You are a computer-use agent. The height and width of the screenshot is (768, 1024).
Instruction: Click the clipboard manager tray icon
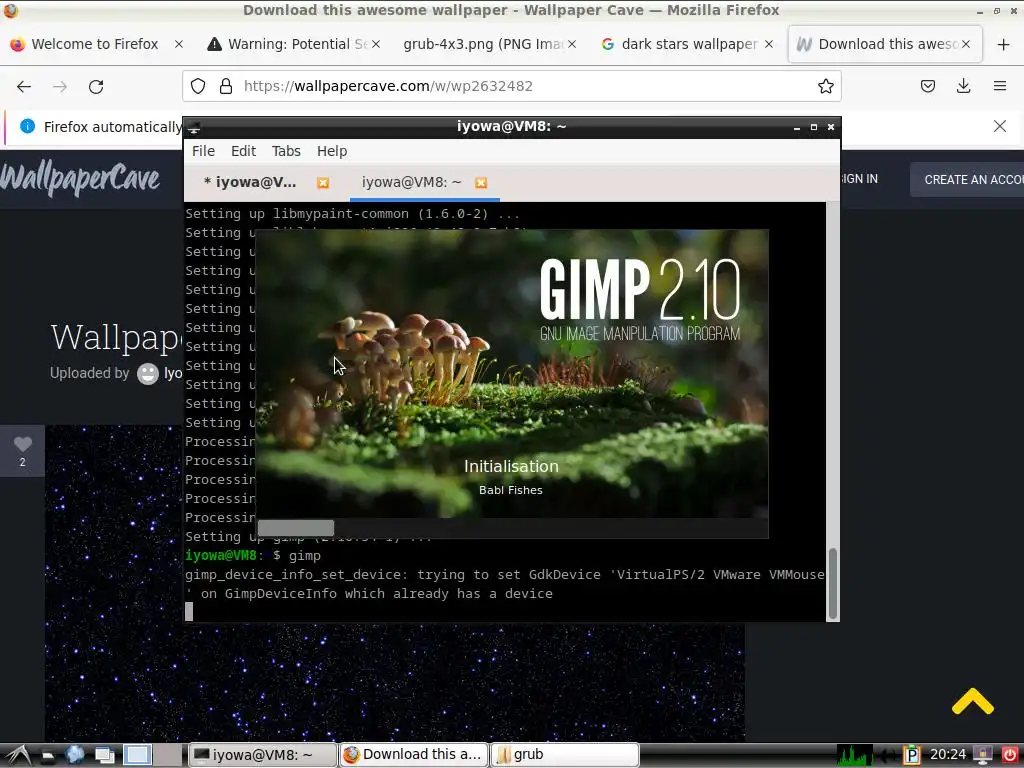pos(911,755)
